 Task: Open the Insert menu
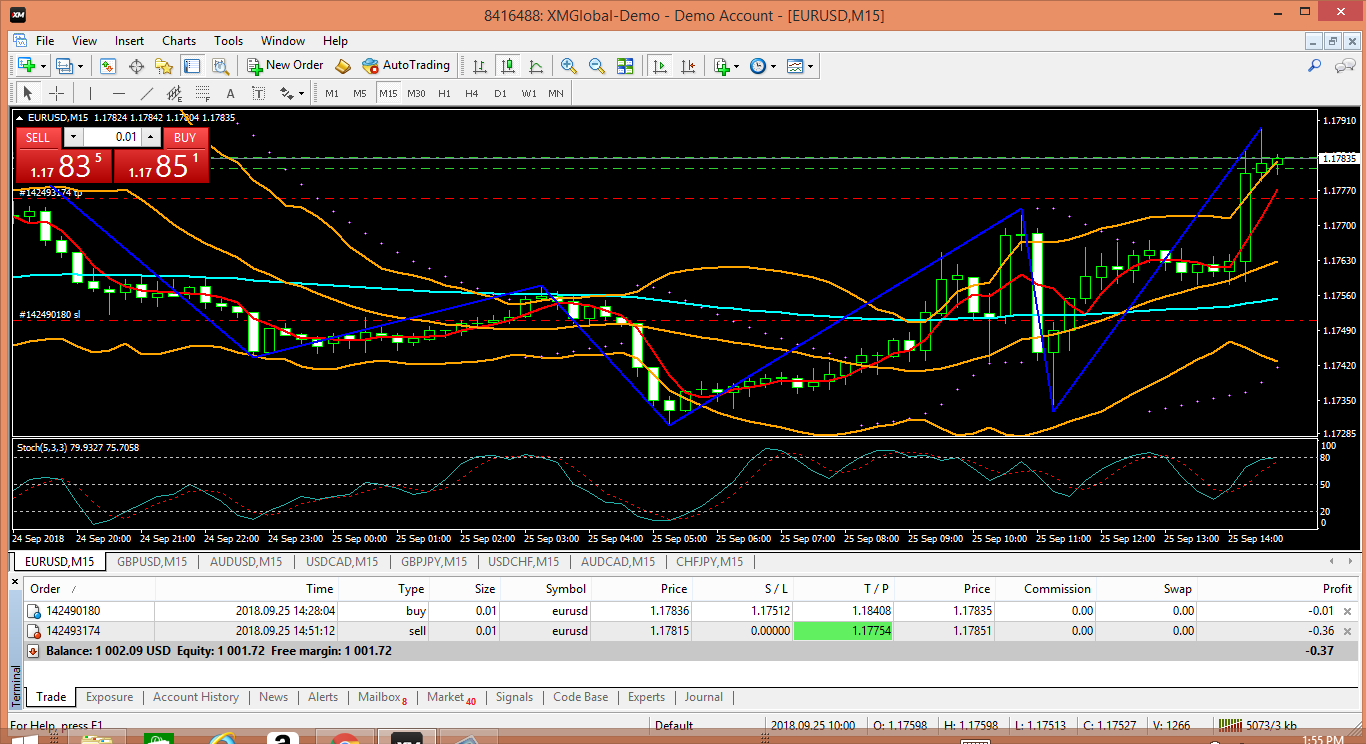pyautogui.click(x=129, y=41)
